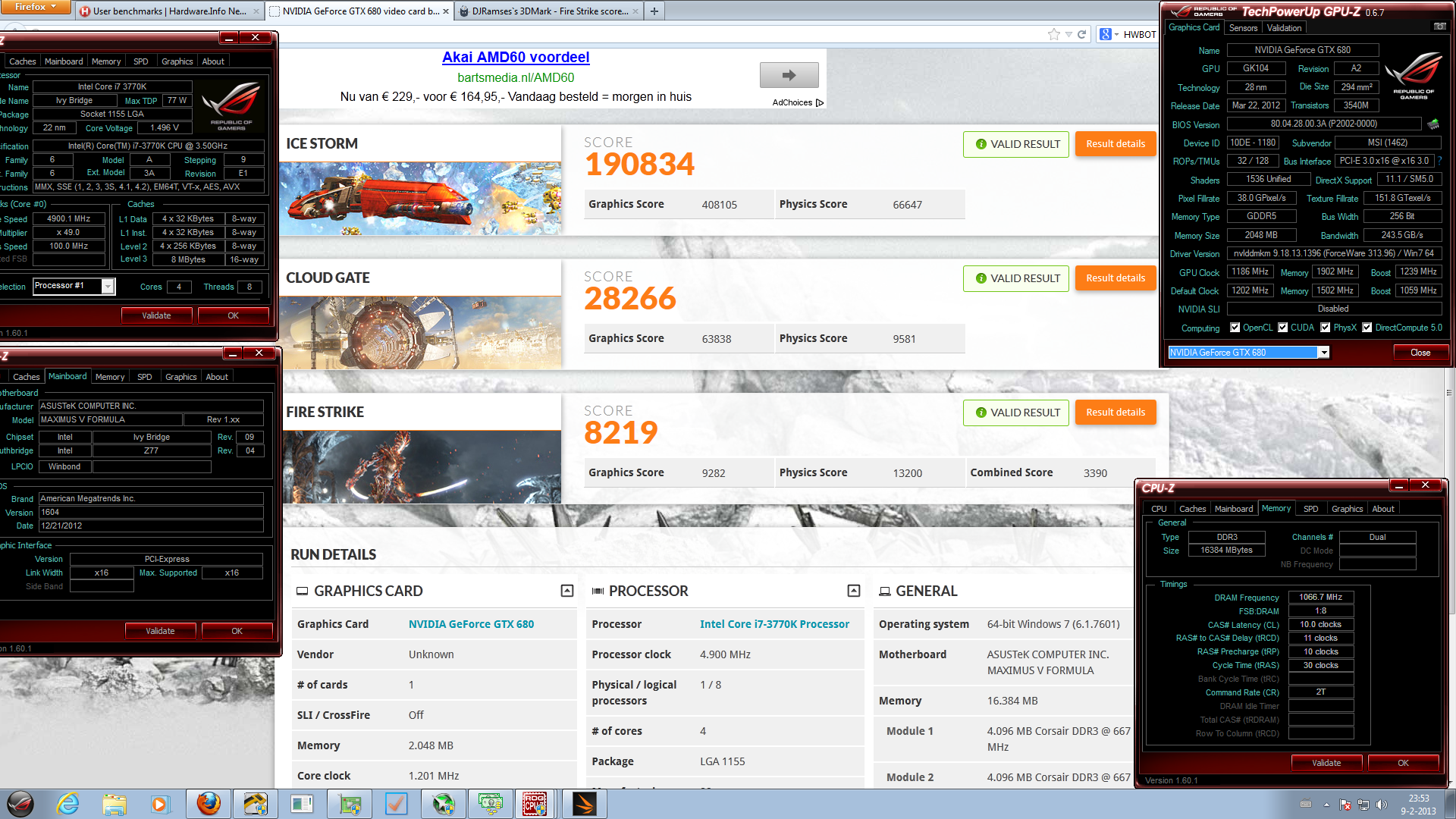Open the Memory tab in top-left CPU-Z
Image resolution: width=1456 pixels, height=819 pixels.
tap(106, 61)
